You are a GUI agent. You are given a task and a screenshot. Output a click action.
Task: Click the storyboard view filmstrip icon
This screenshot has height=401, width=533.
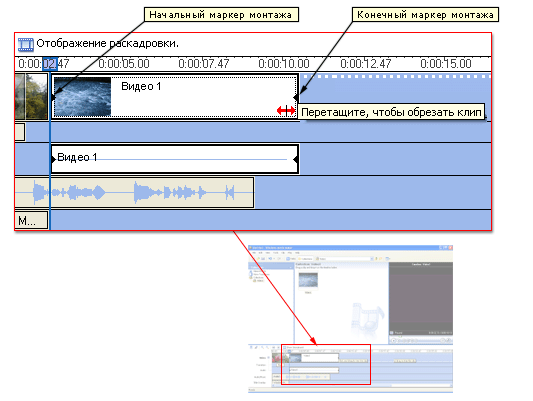[26, 44]
